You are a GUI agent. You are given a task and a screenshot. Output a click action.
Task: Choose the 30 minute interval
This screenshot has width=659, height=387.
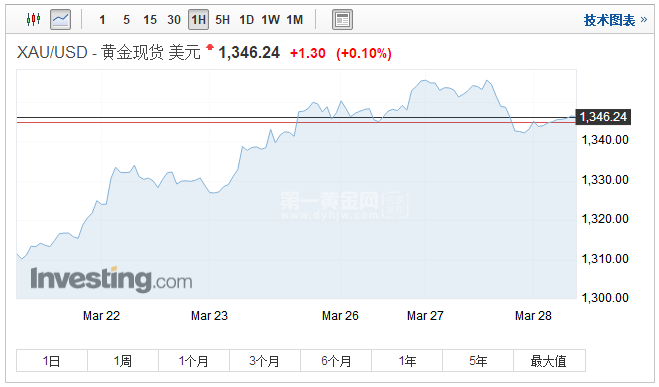click(x=174, y=20)
